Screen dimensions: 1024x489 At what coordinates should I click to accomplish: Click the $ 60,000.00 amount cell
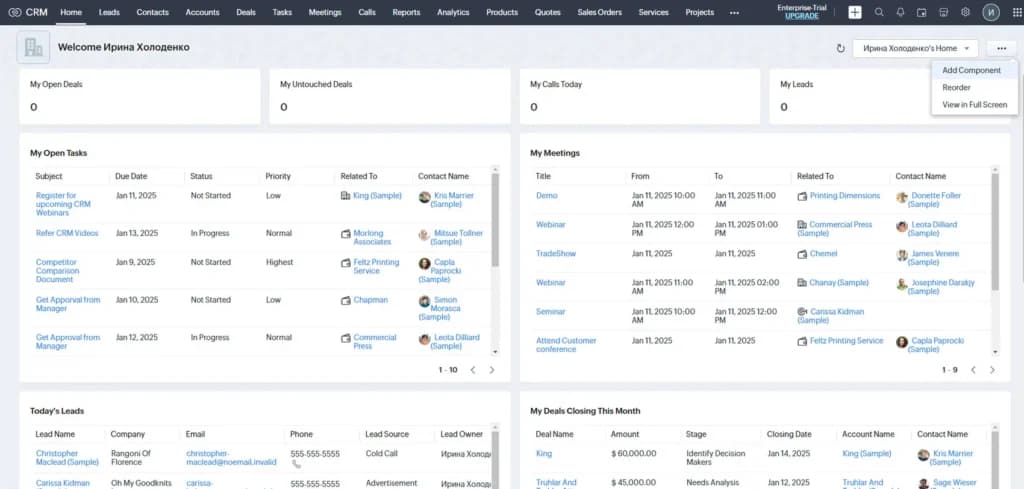633,453
